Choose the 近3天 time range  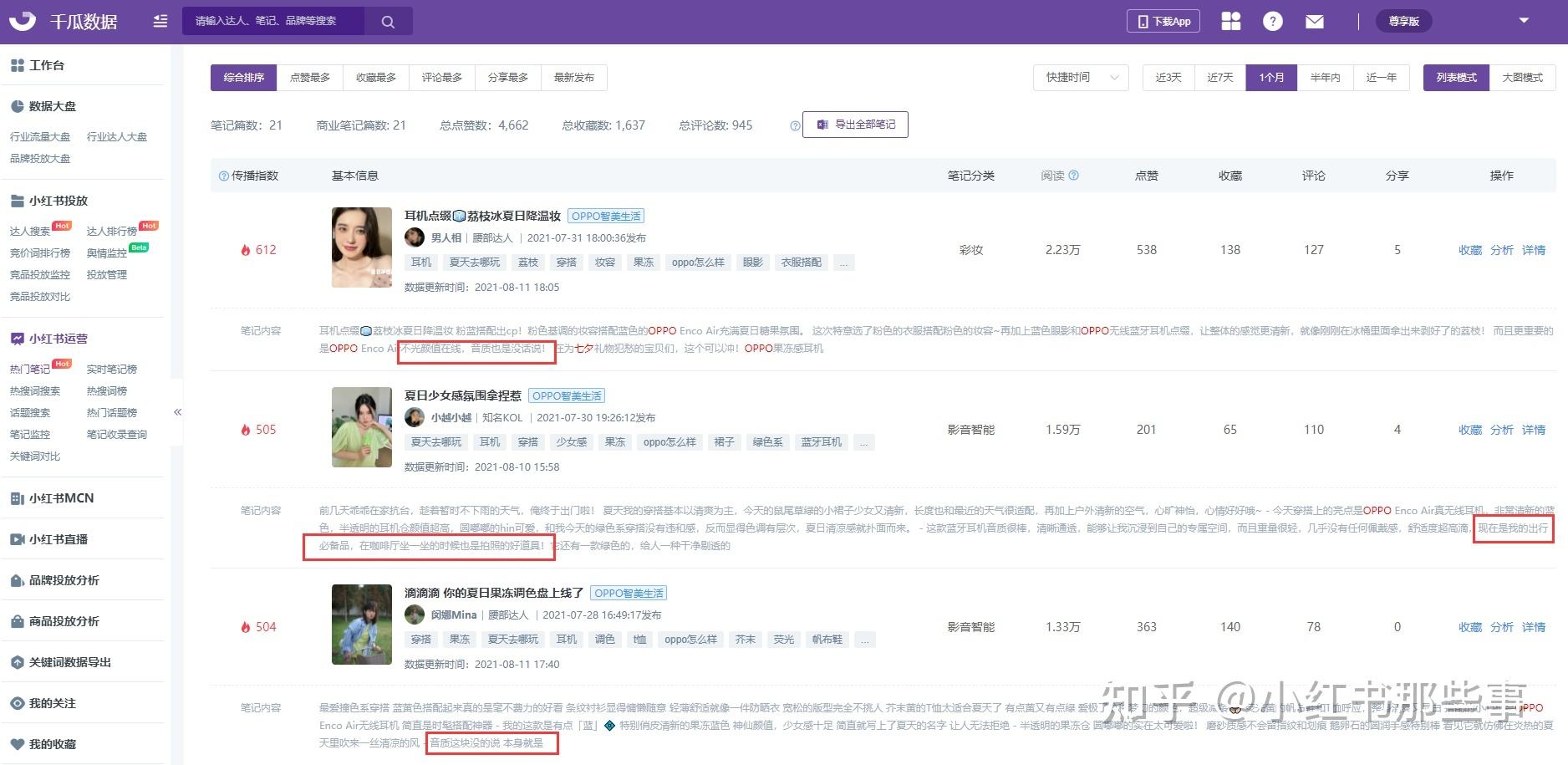point(1168,78)
